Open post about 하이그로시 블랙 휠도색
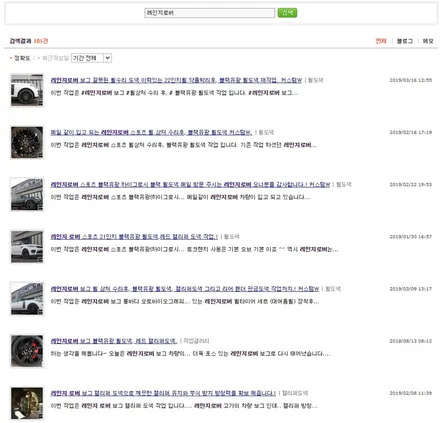The width and height of the screenshot is (440, 423). tap(190, 185)
